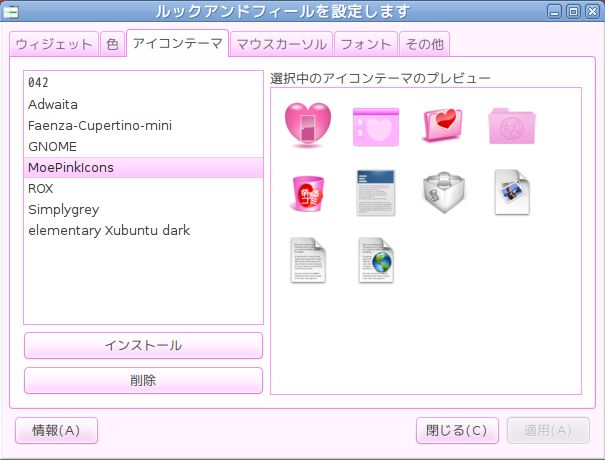Screen dimensions: 605x460
Task: Click the pink desktop window icon preview
Action: 375,125
